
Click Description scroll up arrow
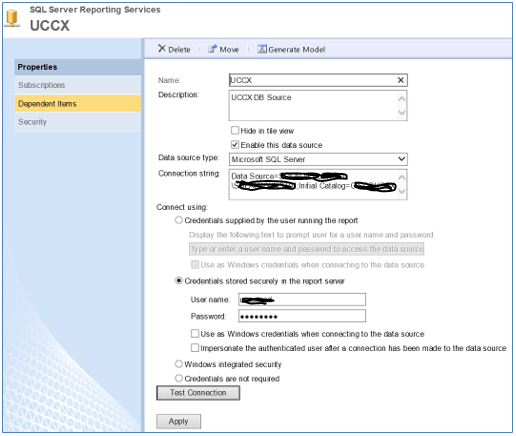[402, 99]
